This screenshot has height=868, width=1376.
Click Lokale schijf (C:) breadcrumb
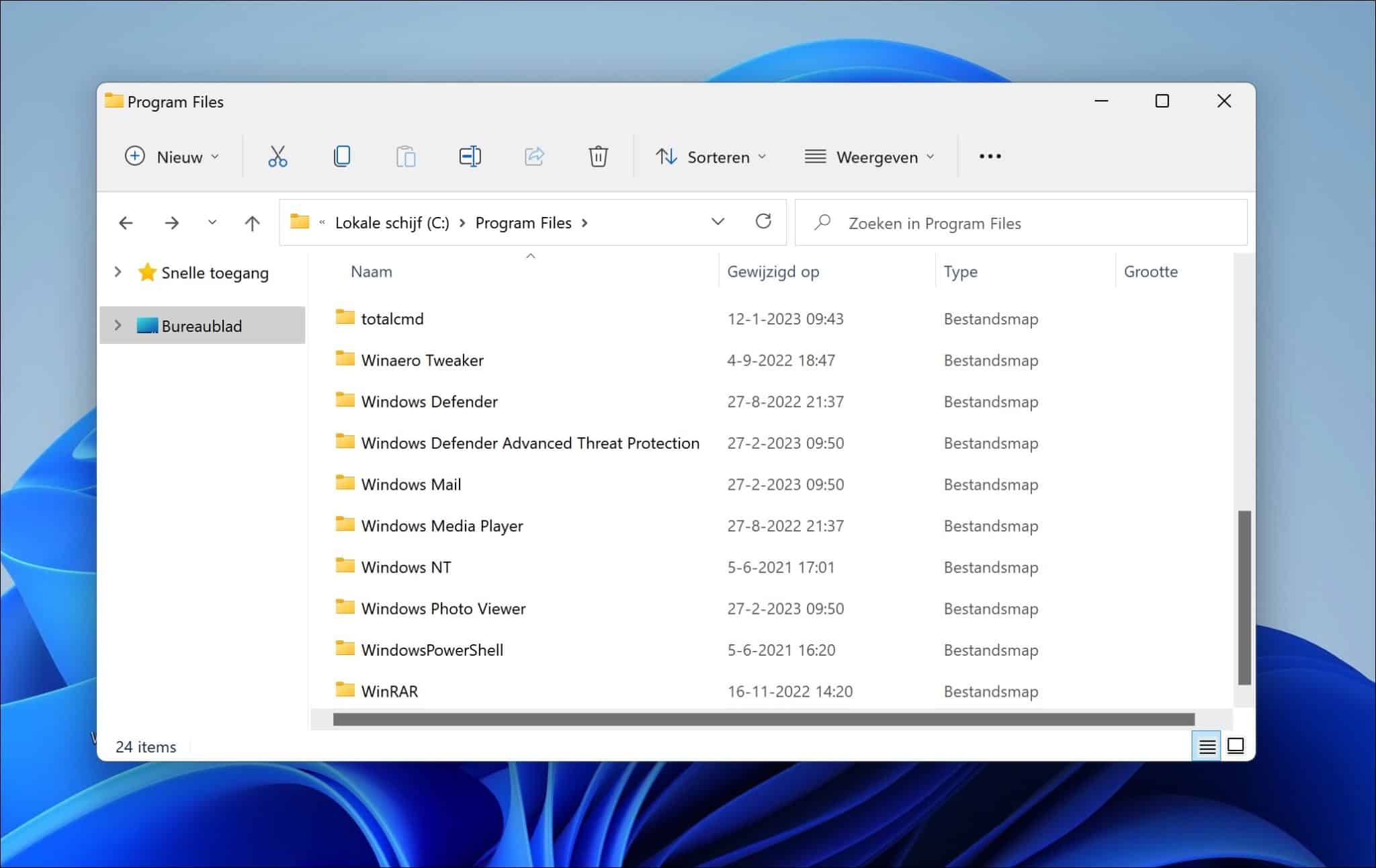(x=392, y=223)
